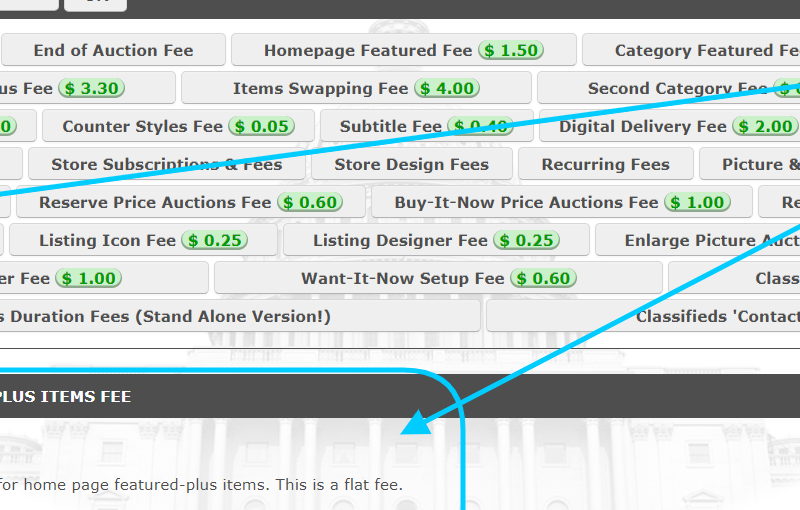Click the $ 1.50 price badge
The width and height of the screenshot is (800, 510).
click(x=511, y=50)
